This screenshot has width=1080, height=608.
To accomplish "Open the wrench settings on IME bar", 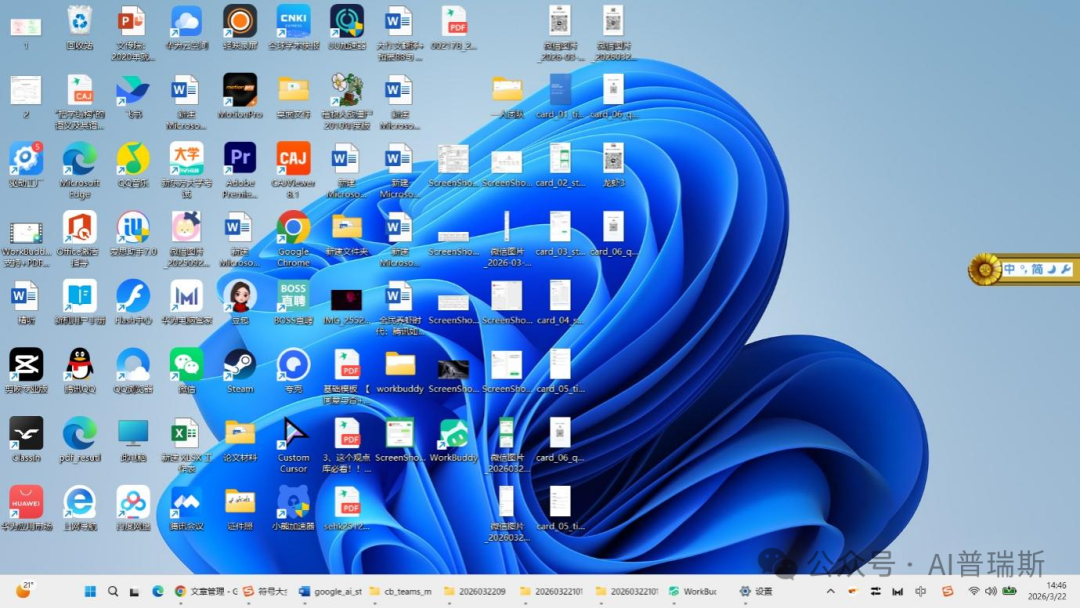I will (1066, 269).
